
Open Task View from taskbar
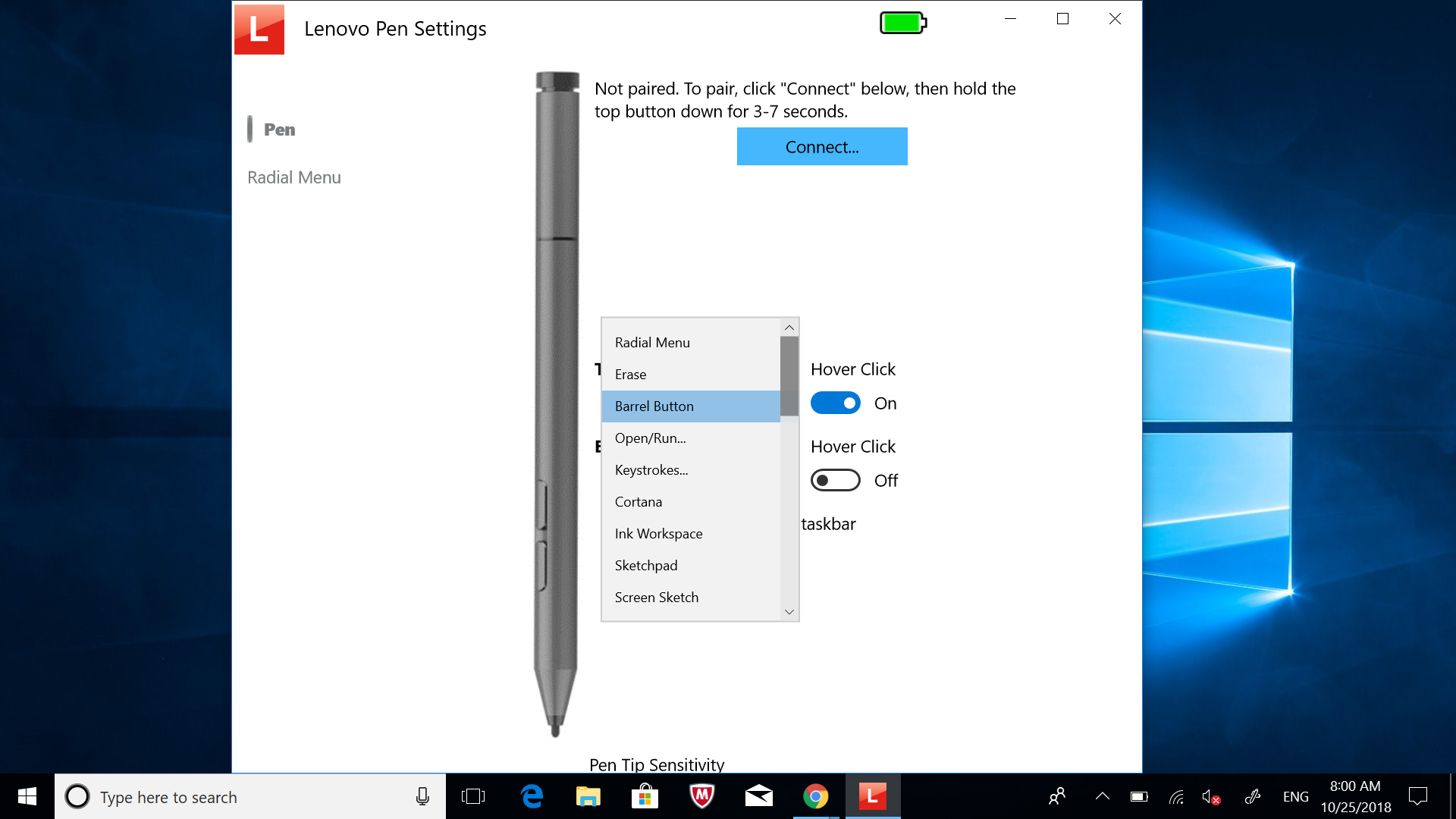[472, 796]
